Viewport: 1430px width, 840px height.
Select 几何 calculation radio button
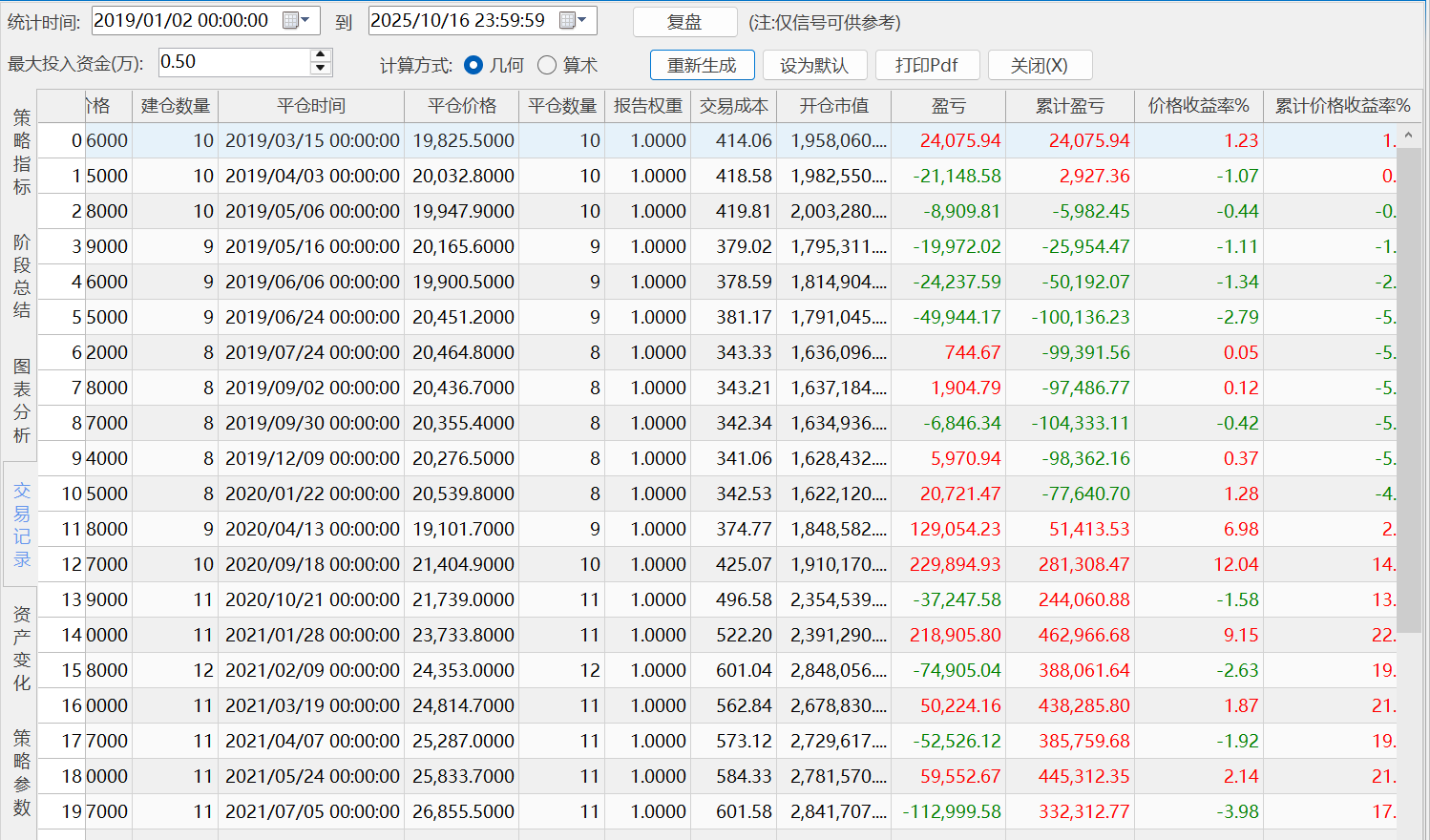pos(473,65)
